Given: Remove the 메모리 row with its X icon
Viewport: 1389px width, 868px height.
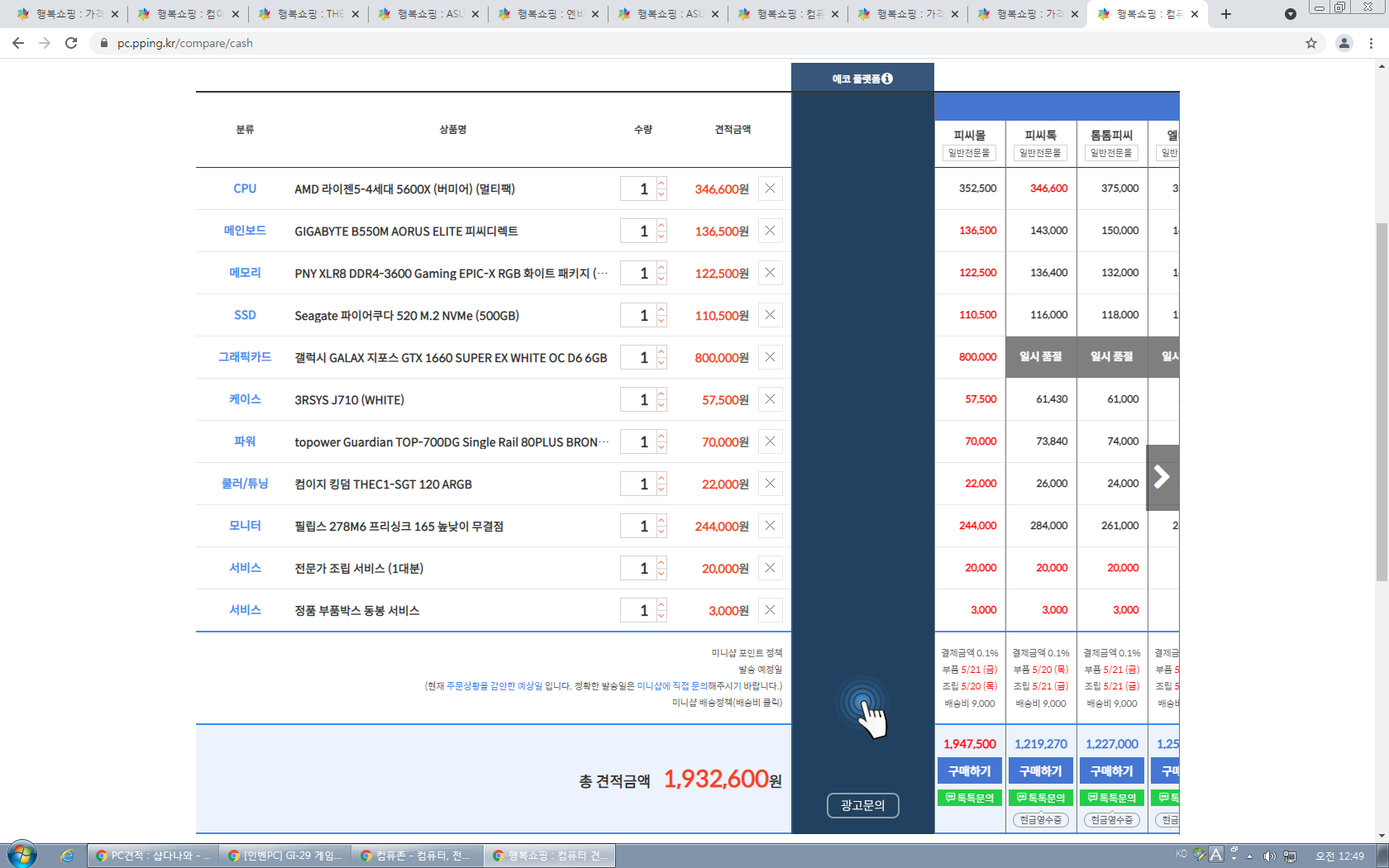Looking at the screenshot, I should 770,273.
